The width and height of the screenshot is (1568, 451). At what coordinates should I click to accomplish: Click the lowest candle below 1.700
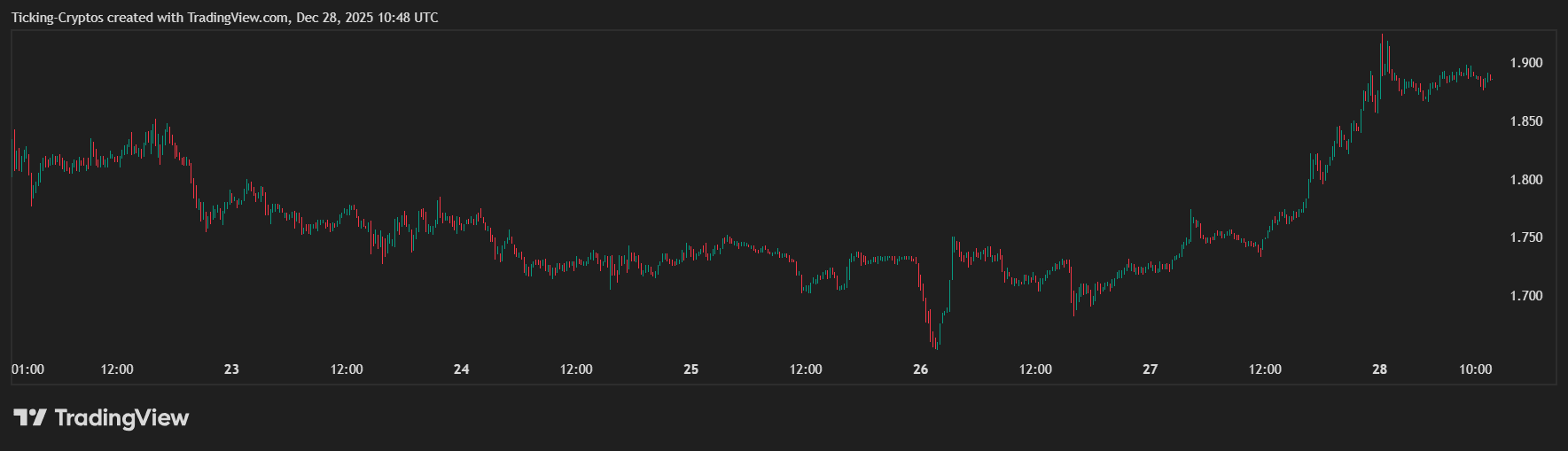[x=937, y=344]
